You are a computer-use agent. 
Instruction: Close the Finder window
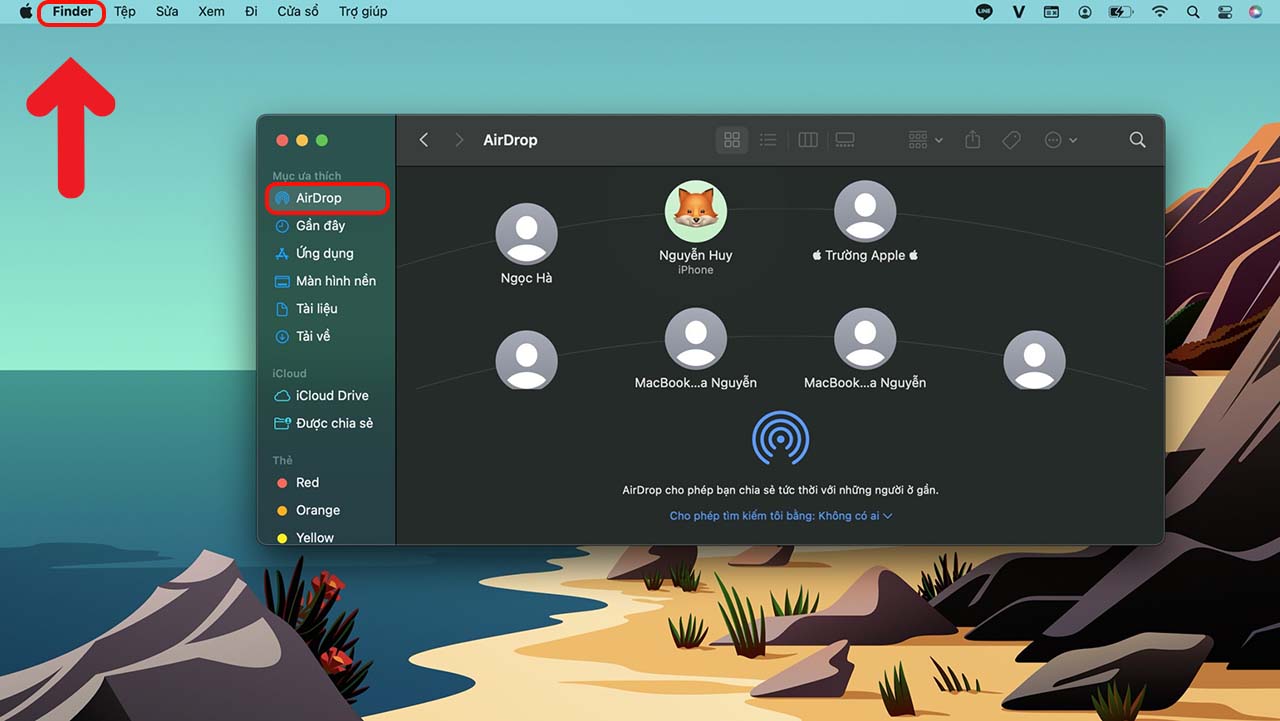tap(282, 140)
